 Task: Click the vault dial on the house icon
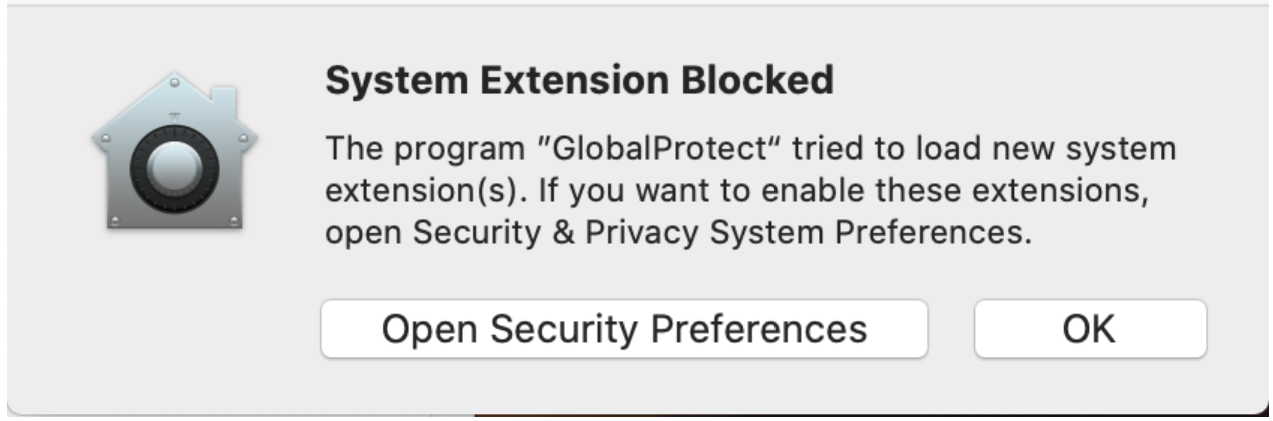pyautogui.click(x=175, y=171)
